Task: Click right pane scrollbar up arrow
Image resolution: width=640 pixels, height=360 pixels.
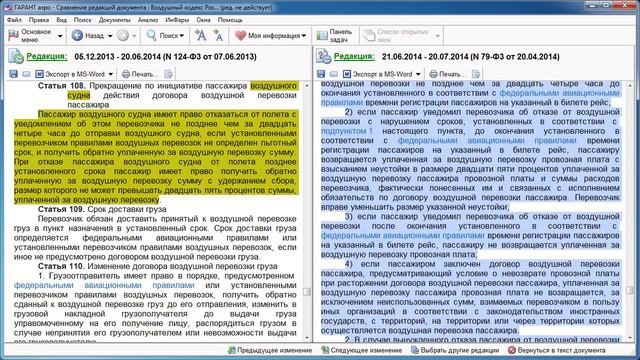Action: click(630, 85)
